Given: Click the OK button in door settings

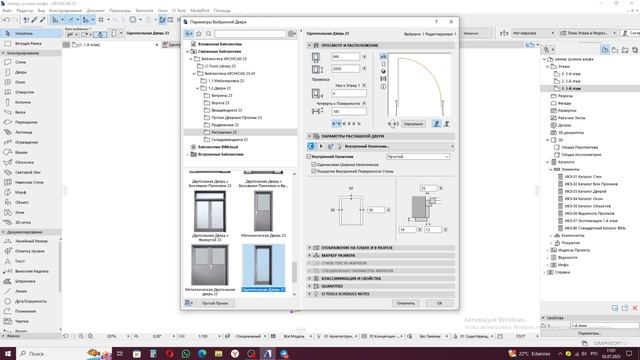Looking at the screenshot, I should click(439, 303).
